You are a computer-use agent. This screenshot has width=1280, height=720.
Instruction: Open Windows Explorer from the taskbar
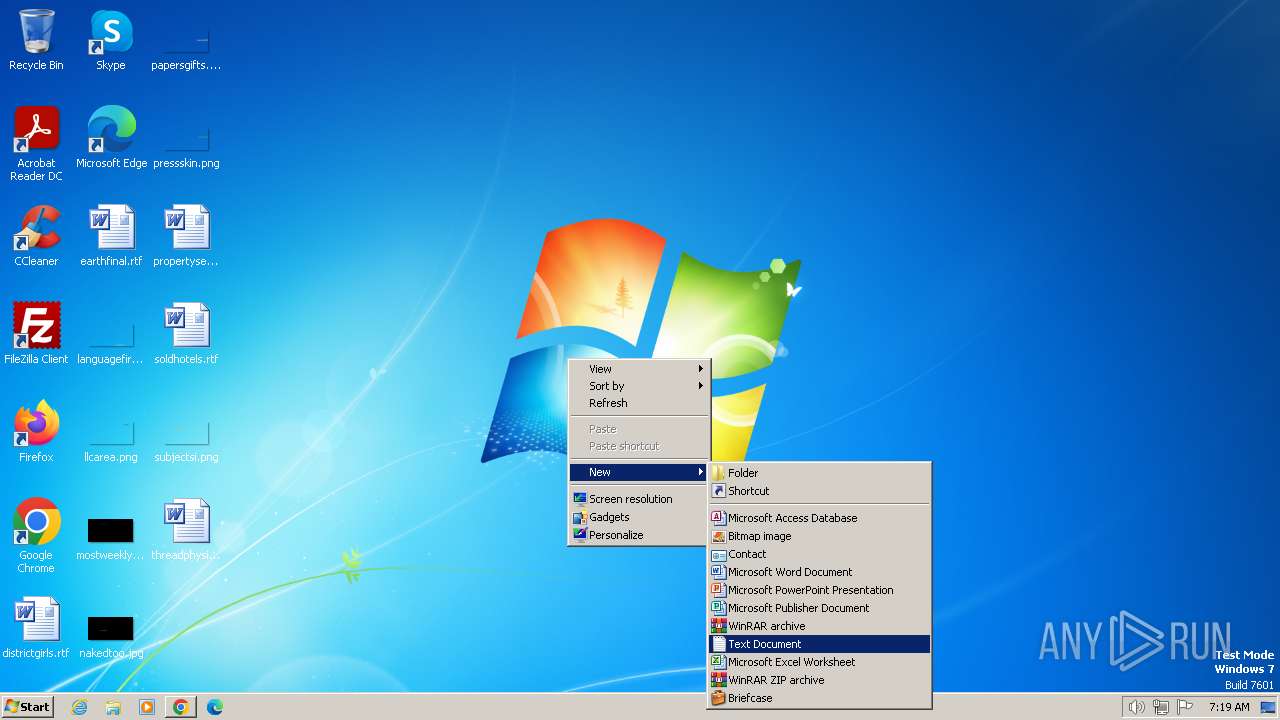coord(113,707)
